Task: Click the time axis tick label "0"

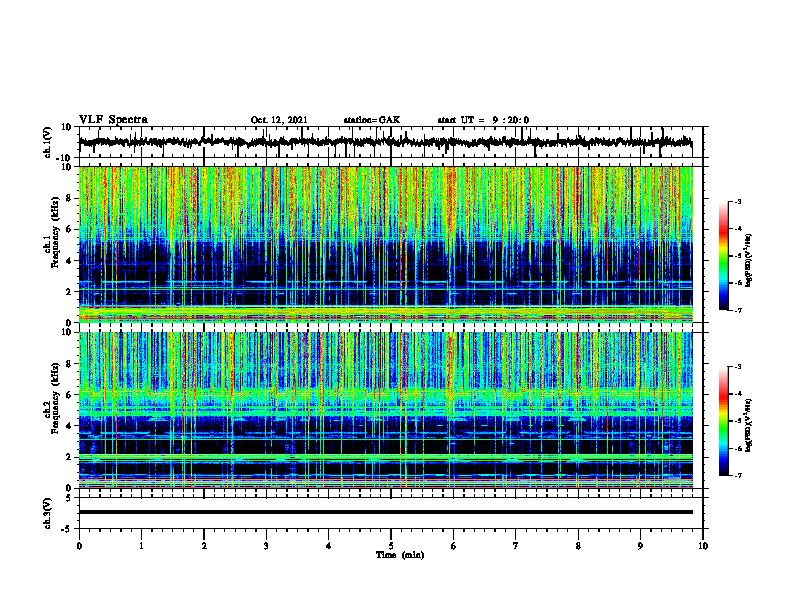Action: click(x=79, y=546)
